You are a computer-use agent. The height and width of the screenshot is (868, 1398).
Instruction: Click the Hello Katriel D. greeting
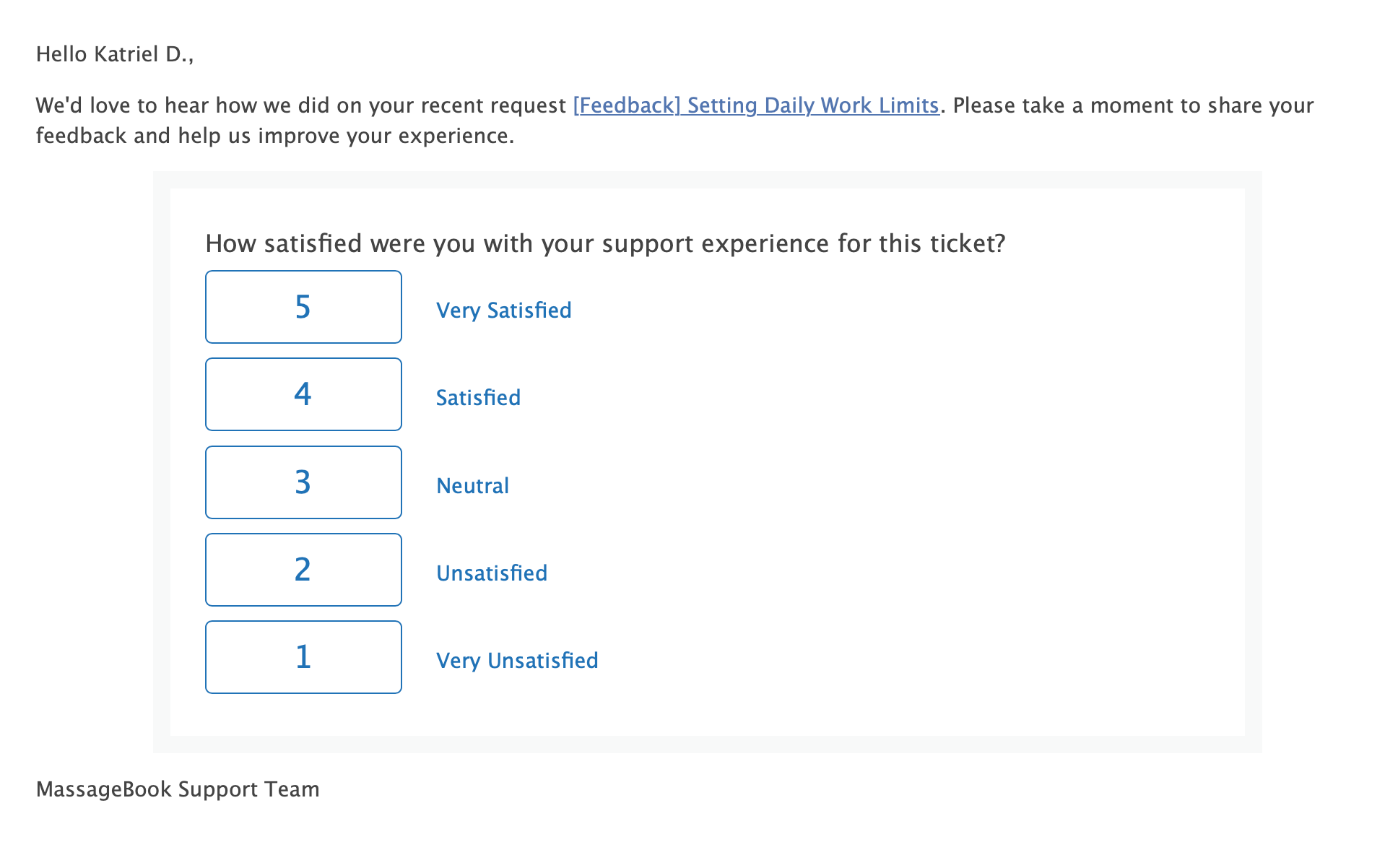click(x=115, y=54)
